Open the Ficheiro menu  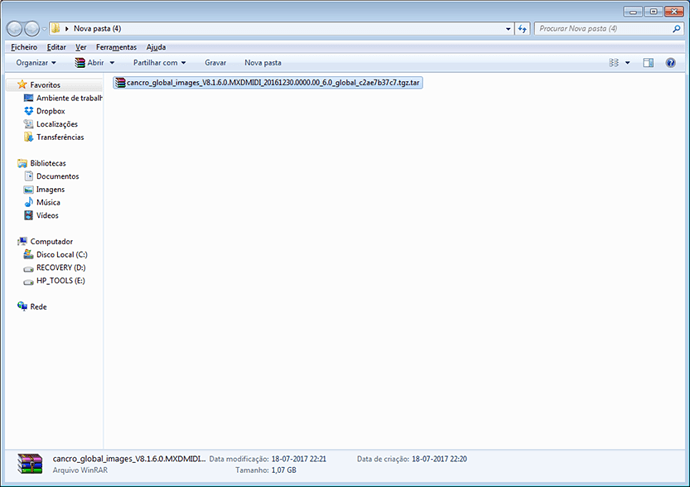[x=24, y=47]
